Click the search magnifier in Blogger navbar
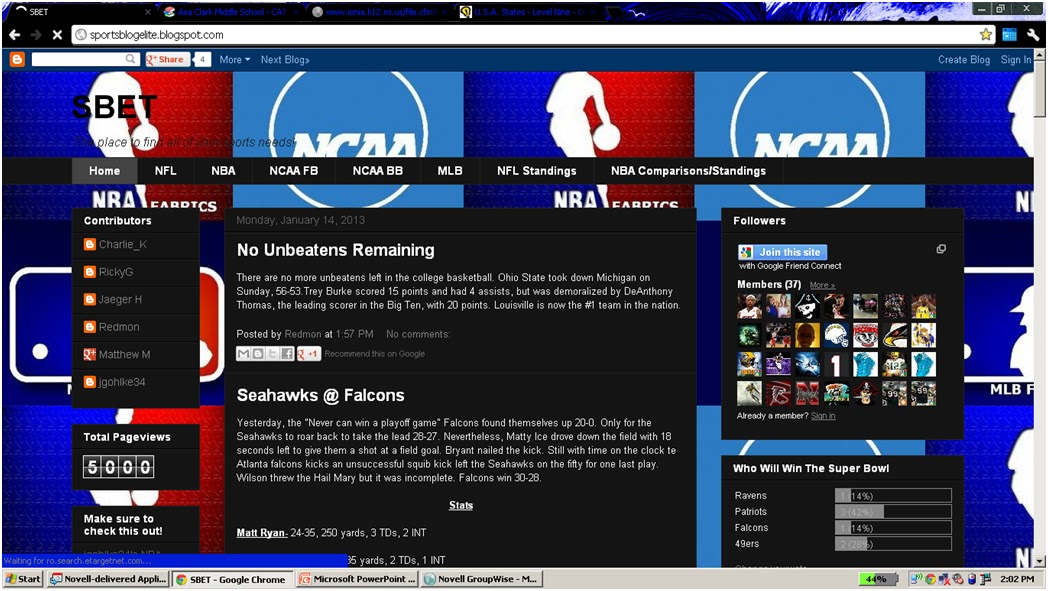1048x591 pixels. 130,60
